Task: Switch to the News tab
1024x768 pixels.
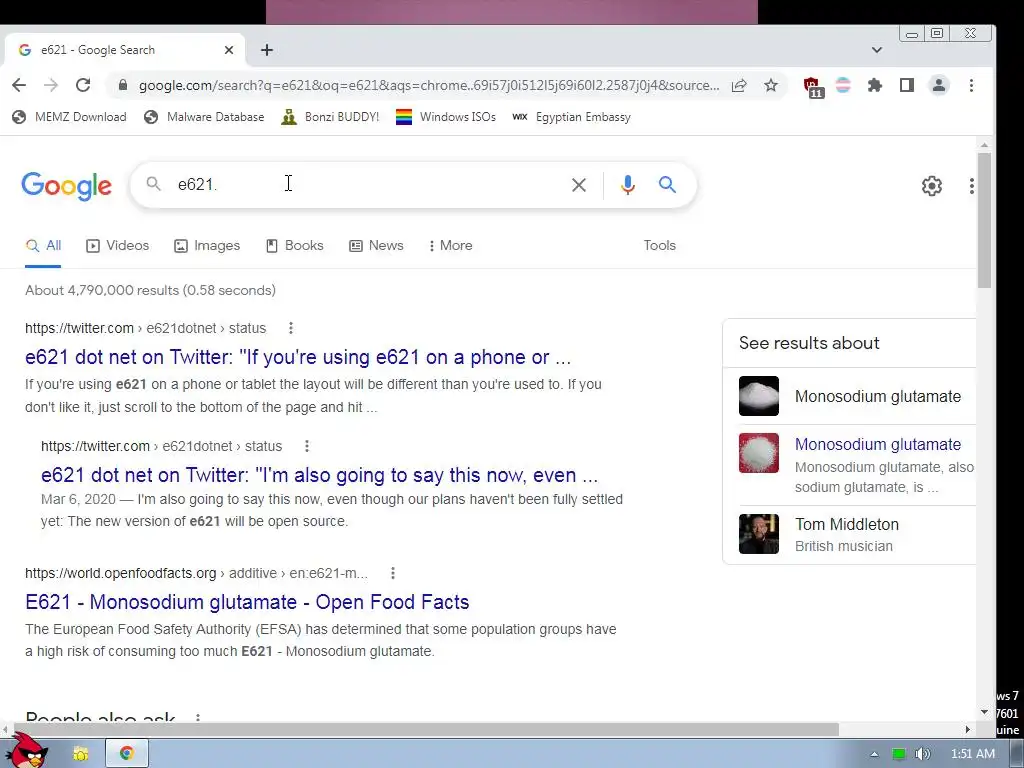Action: pos(376,246)
